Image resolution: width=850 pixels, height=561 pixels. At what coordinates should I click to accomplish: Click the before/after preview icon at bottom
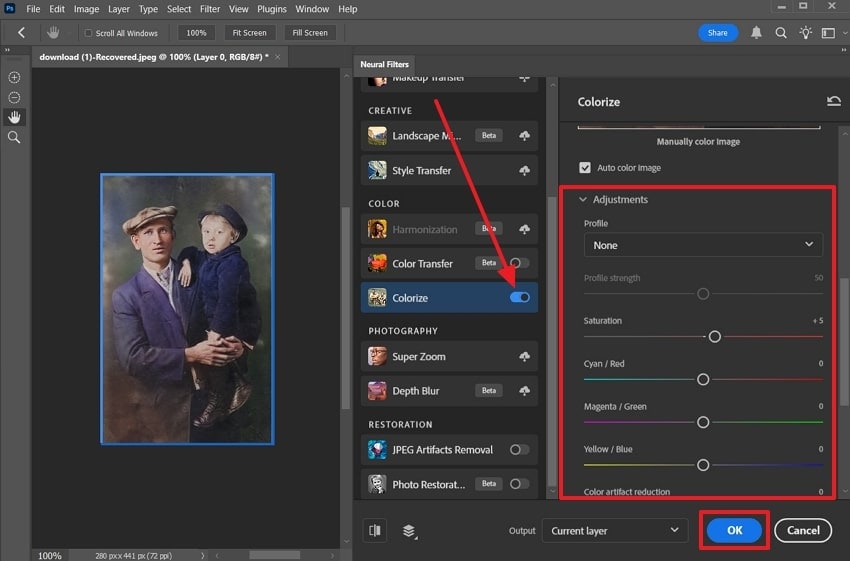[374, 531]
